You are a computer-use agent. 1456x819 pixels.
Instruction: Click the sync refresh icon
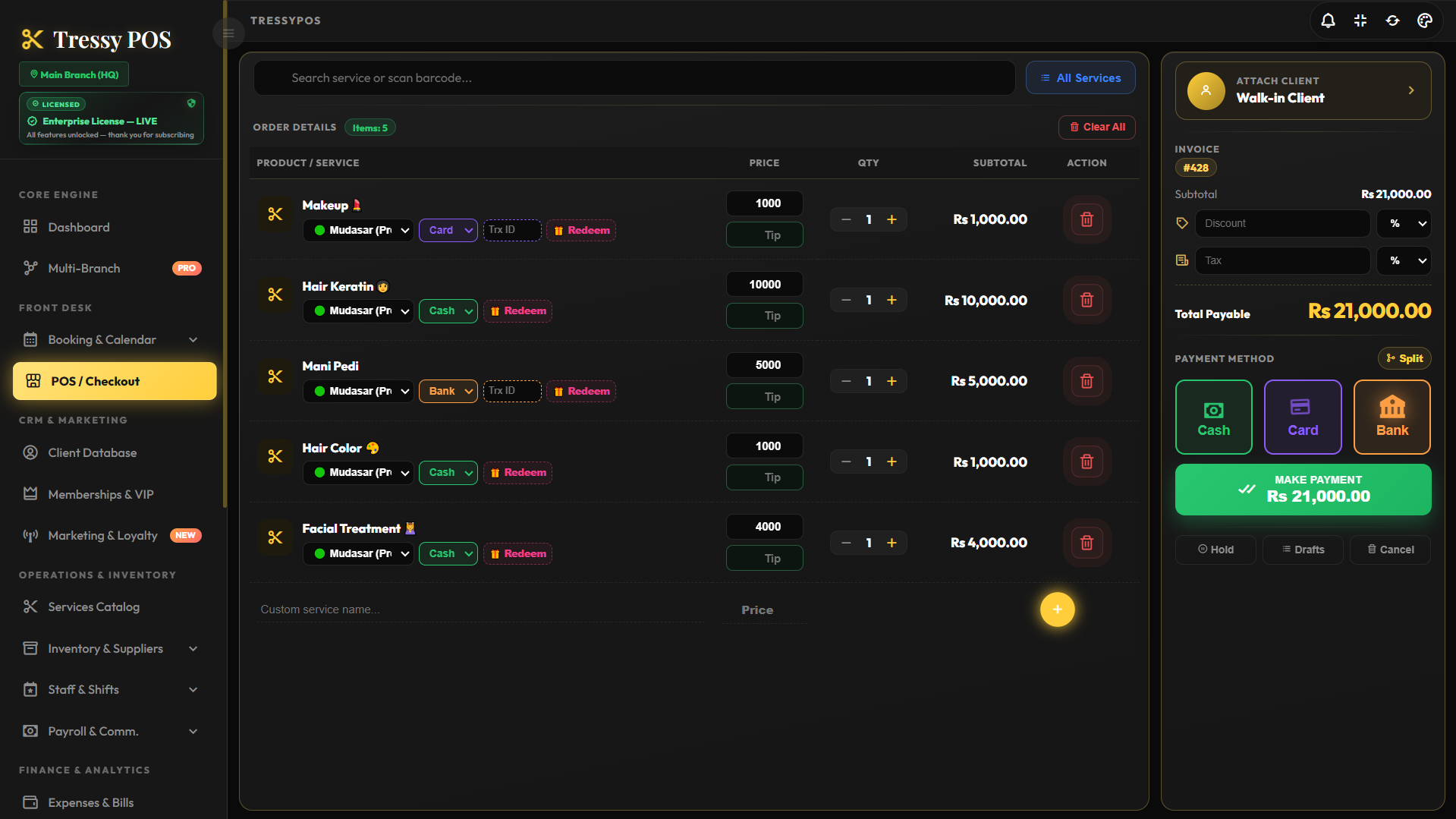pos(1392,20)
